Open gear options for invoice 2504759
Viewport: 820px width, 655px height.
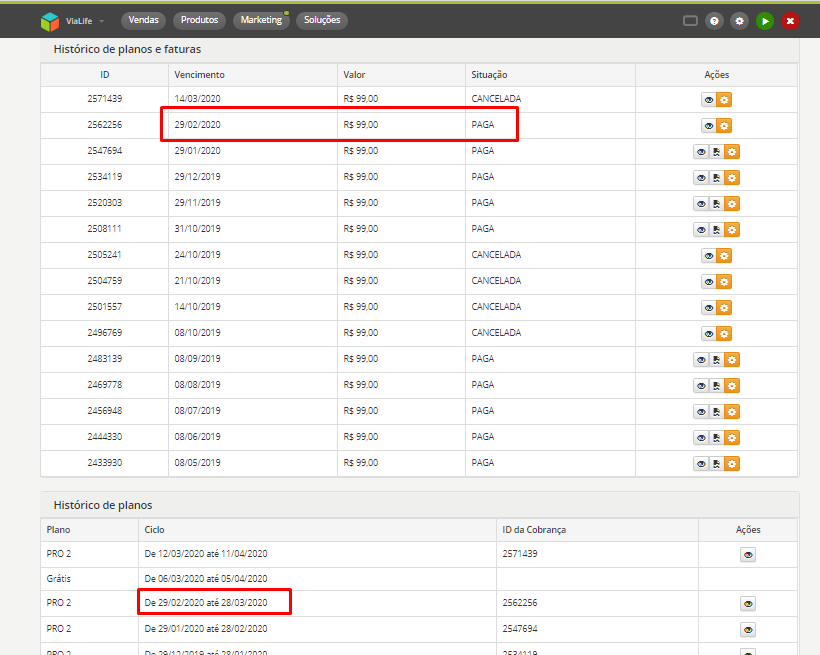[x=724, y=282]
